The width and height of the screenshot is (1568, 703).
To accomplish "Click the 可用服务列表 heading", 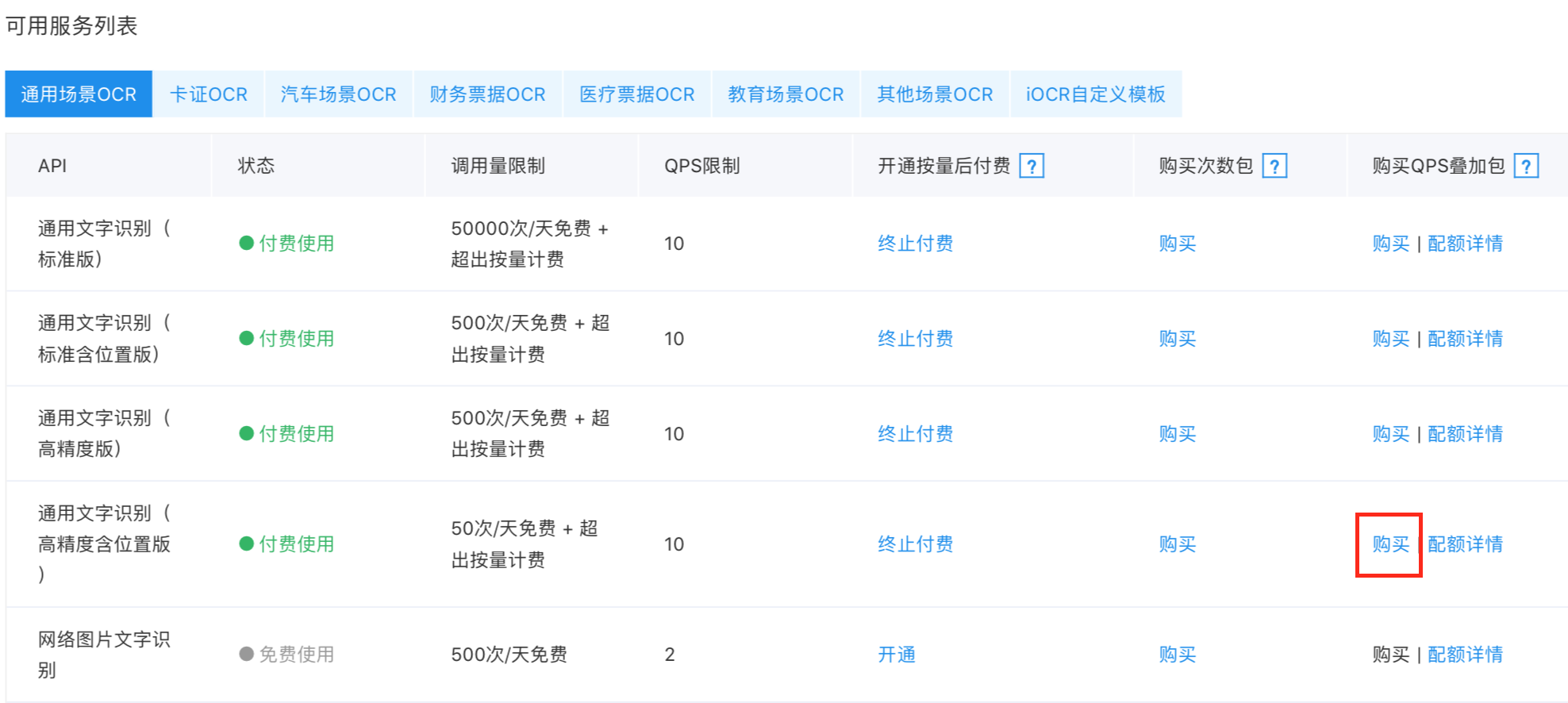I will click(71, 26).
